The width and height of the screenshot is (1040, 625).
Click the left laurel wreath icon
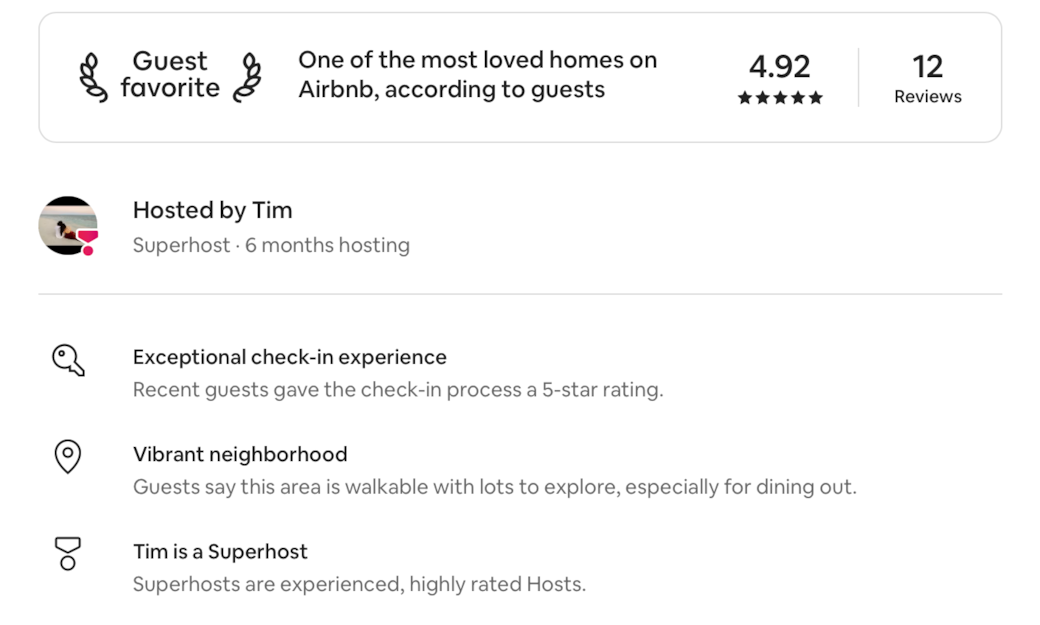[93, 77]
